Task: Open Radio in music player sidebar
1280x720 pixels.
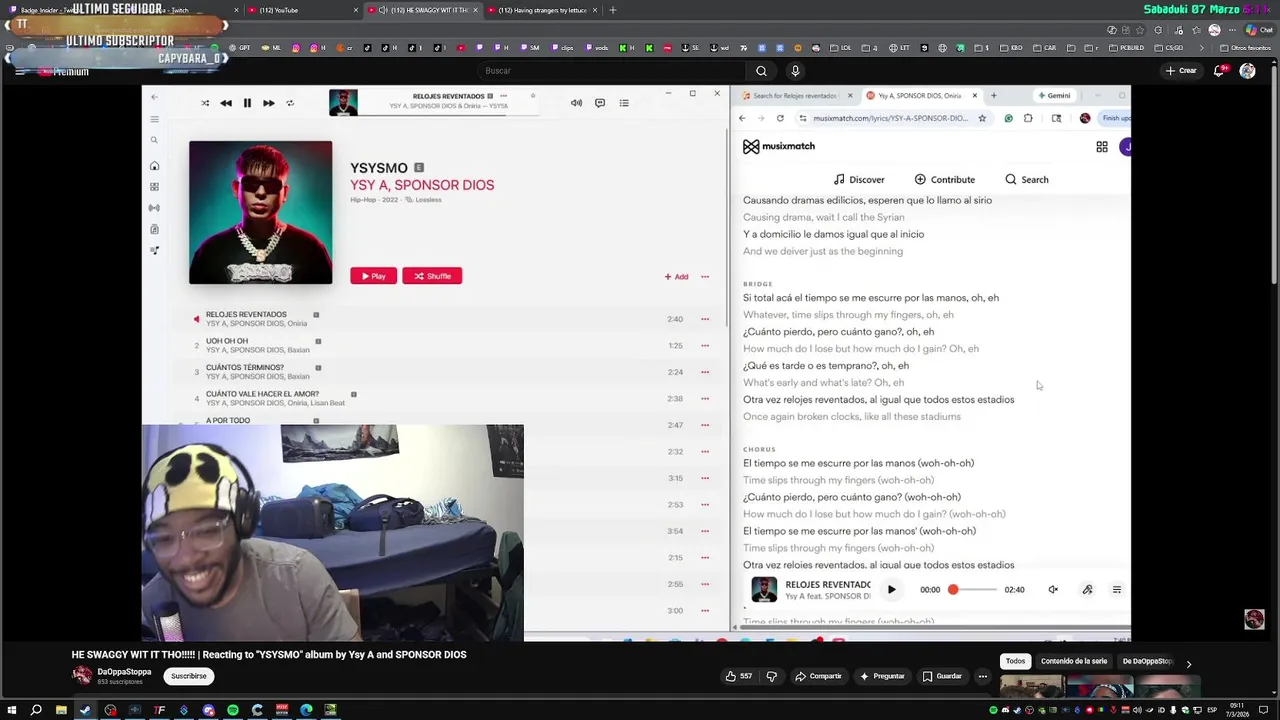Action: pos(154,208)
